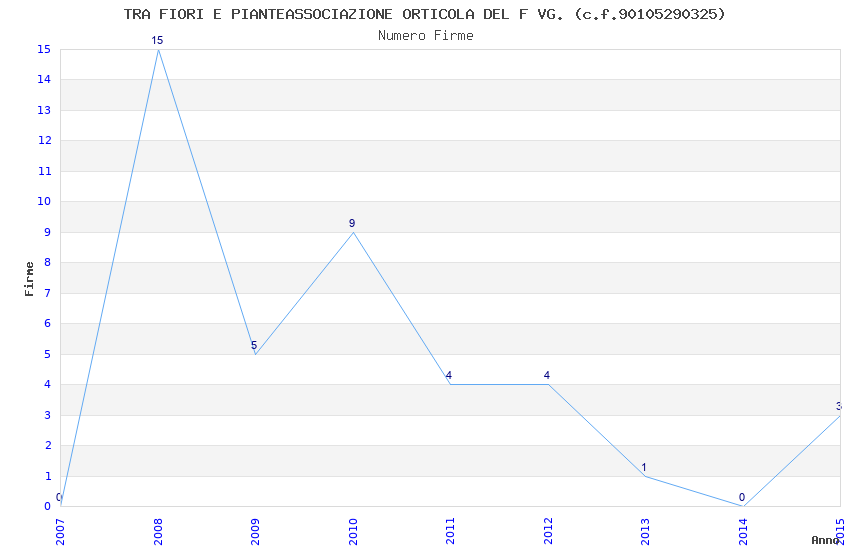Click the y-axis tick label 8

tap(48, 262)
